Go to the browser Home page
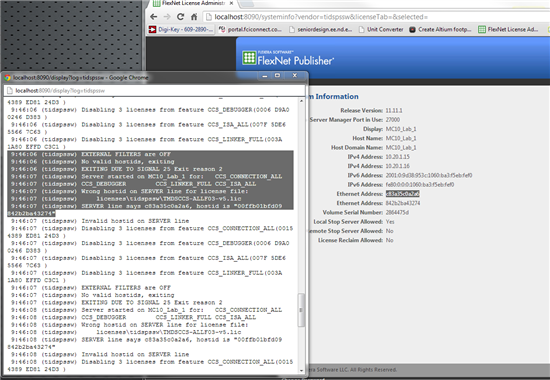 click(194, 16)
